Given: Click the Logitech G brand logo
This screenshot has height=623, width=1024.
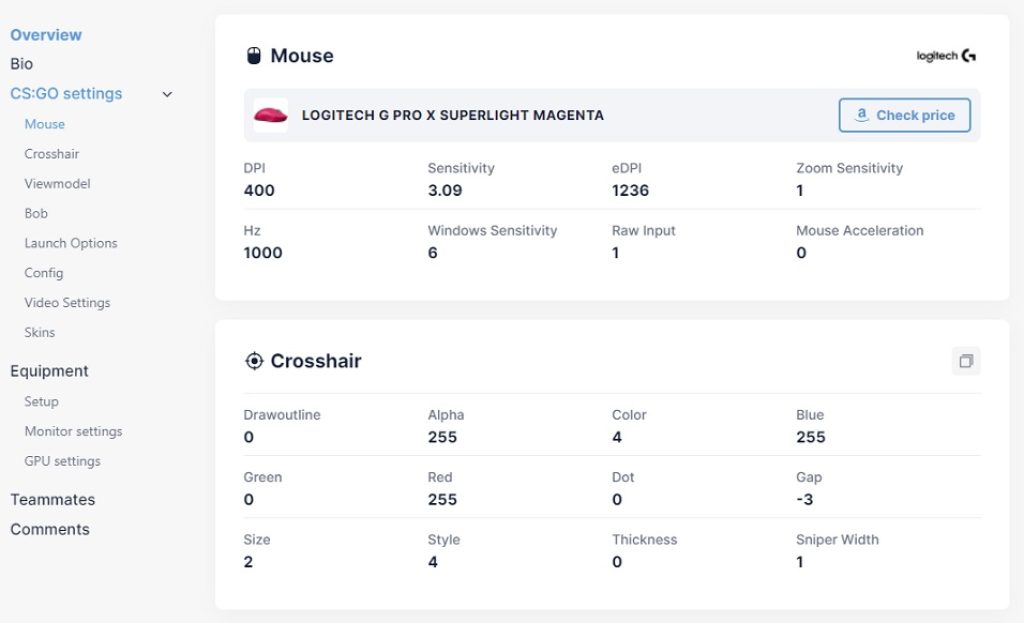Looking at the screenshot, I should pos(946,56).
